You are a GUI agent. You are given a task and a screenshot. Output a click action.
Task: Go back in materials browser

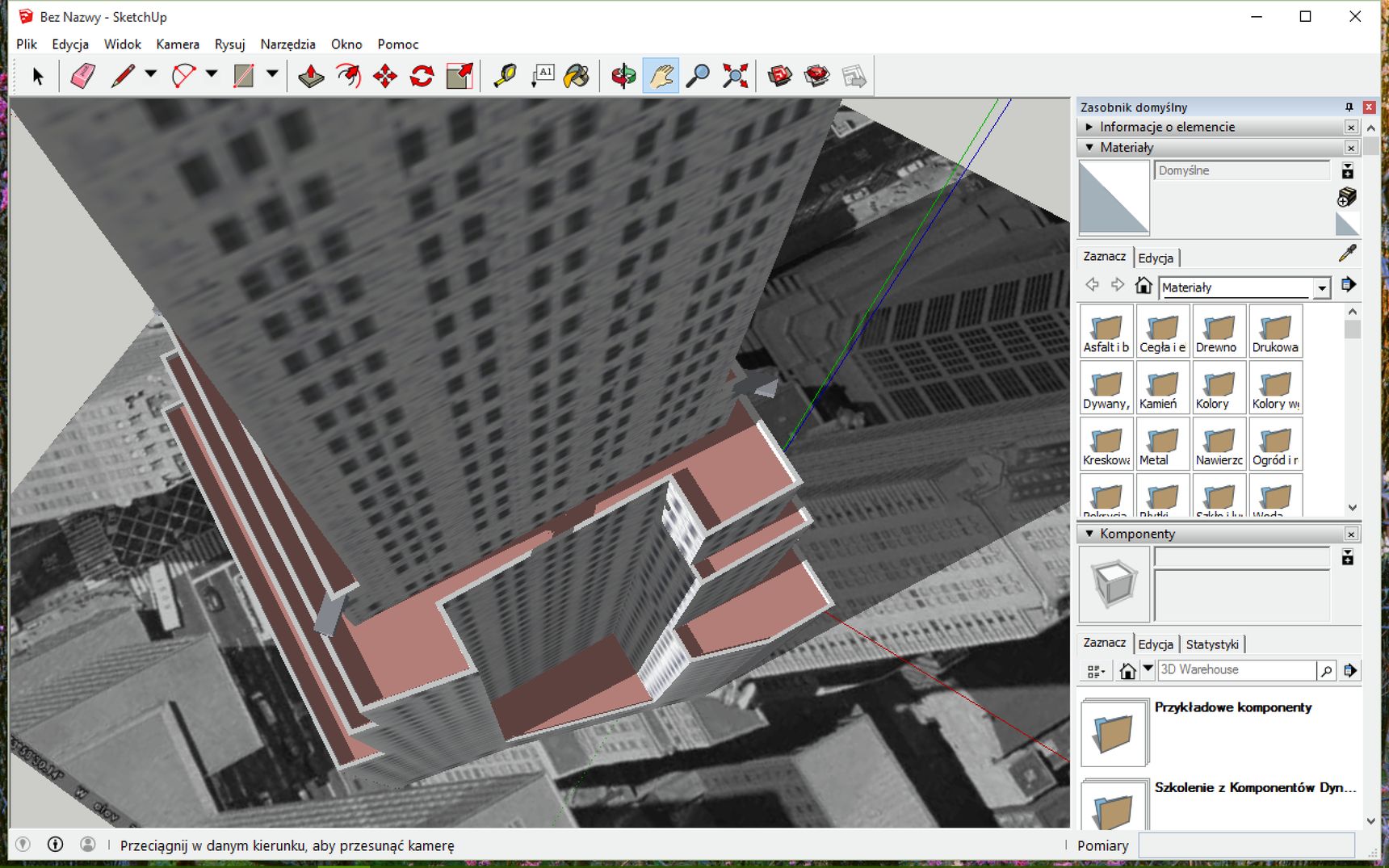click(1092, 285)
